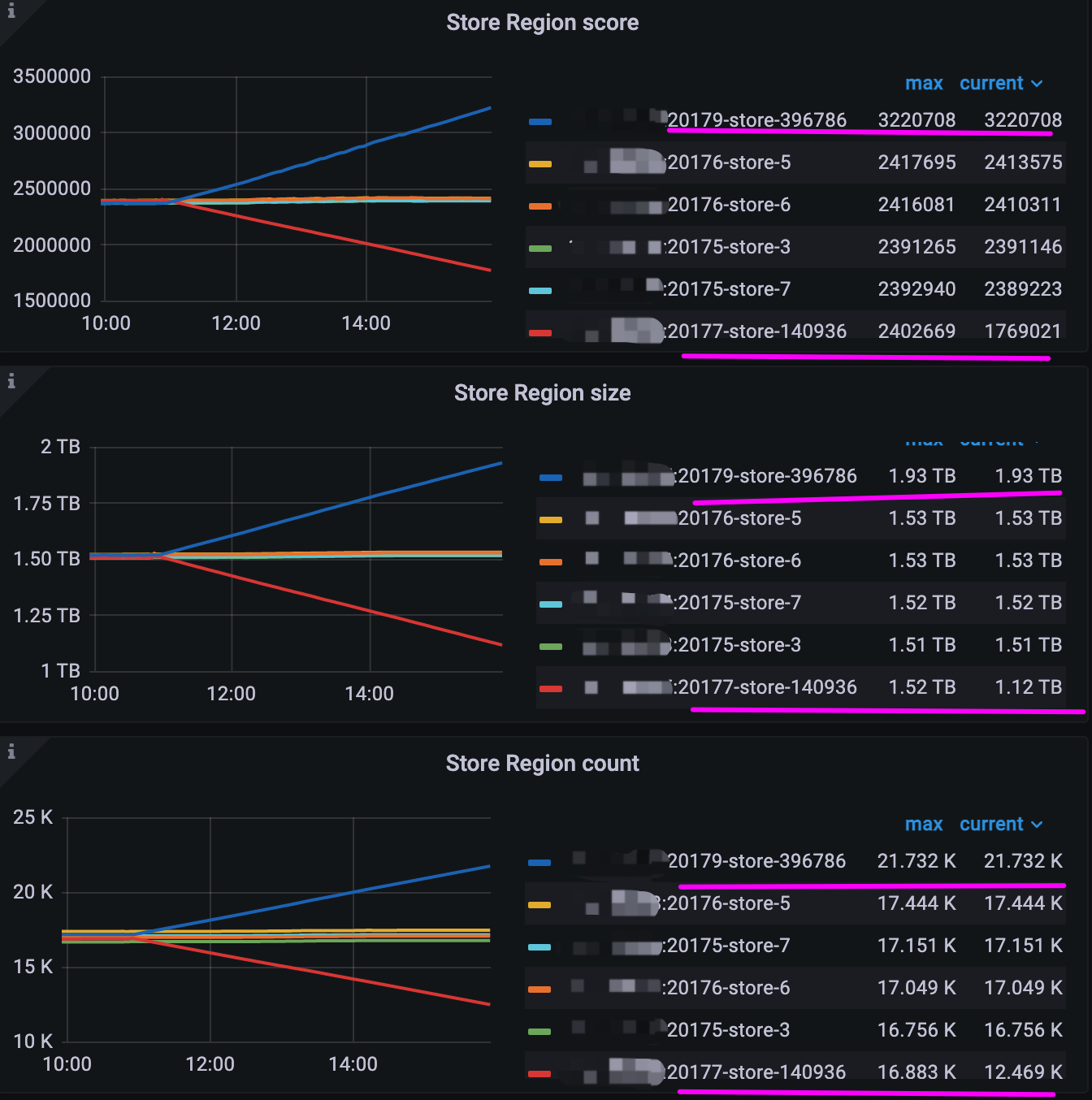
Task: Open Store Region score panel title menu
Action: click(542, 23)
